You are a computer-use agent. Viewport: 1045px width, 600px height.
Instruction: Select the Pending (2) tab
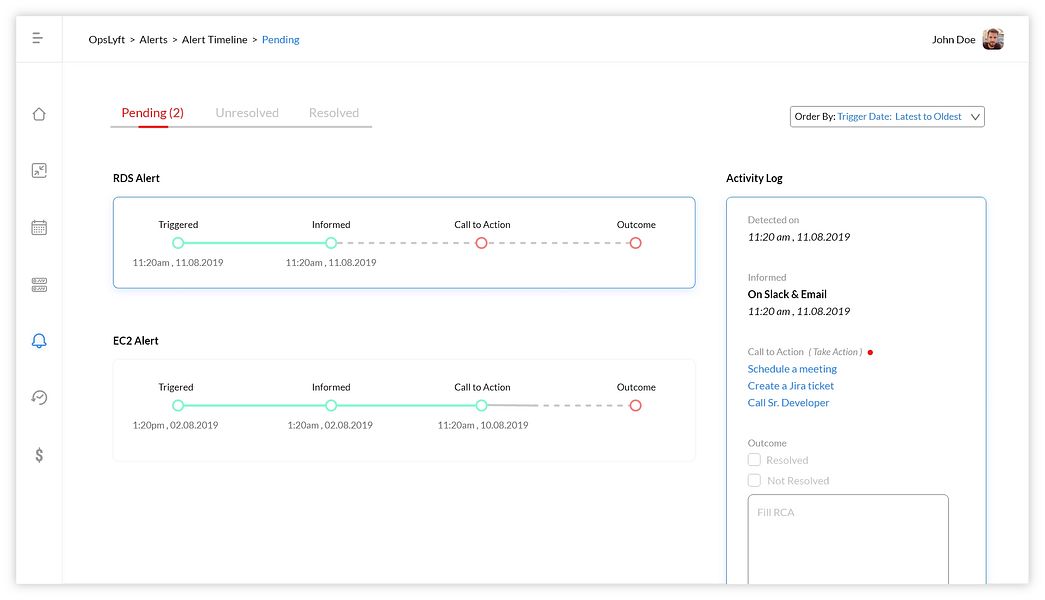coord(152,113)
